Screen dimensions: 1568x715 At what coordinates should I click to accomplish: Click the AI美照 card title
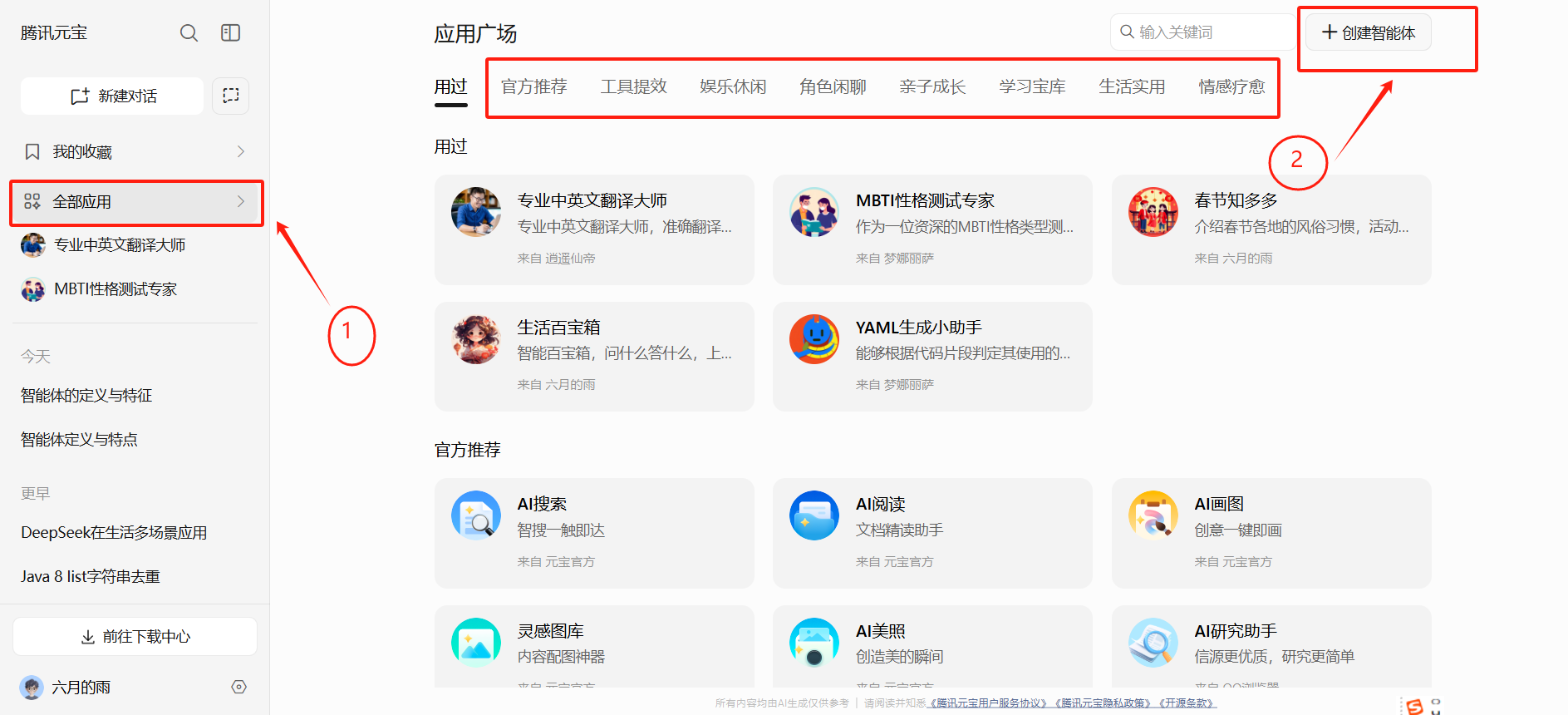[881, 631]
